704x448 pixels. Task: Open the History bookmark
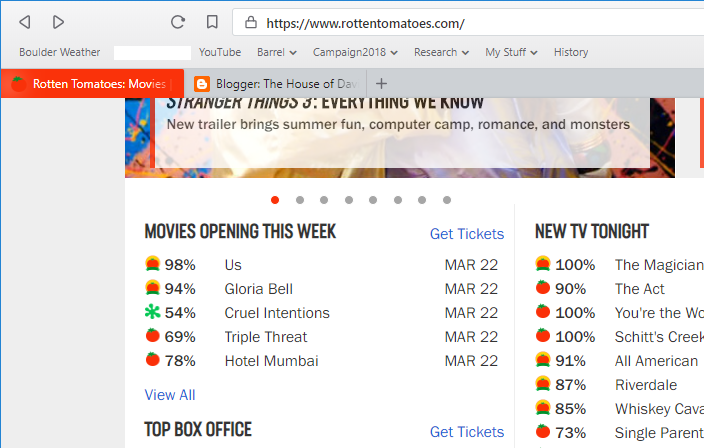point(571,53)
